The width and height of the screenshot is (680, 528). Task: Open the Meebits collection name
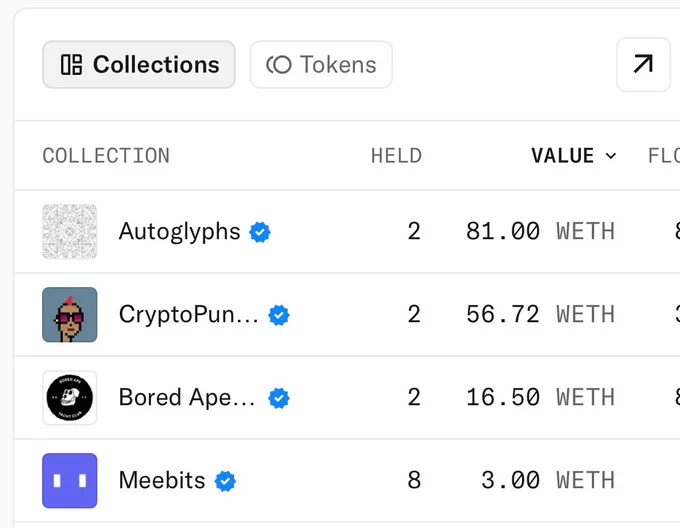click(162, 480)
